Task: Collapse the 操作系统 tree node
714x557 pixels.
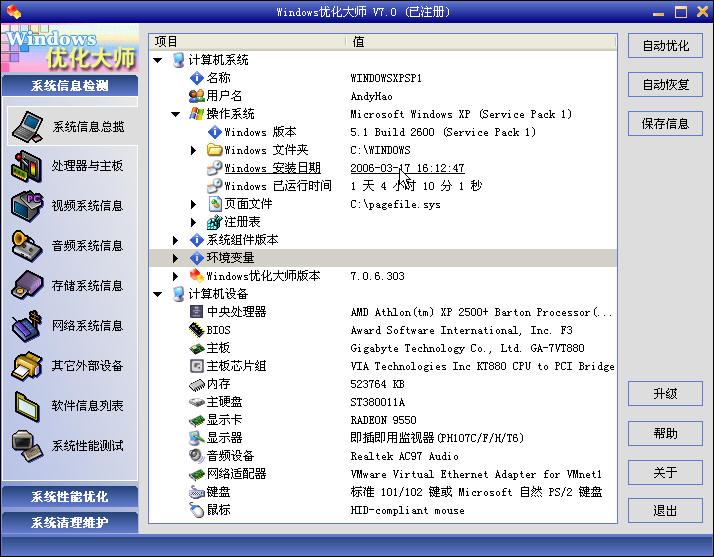Action: coord(176,114)
